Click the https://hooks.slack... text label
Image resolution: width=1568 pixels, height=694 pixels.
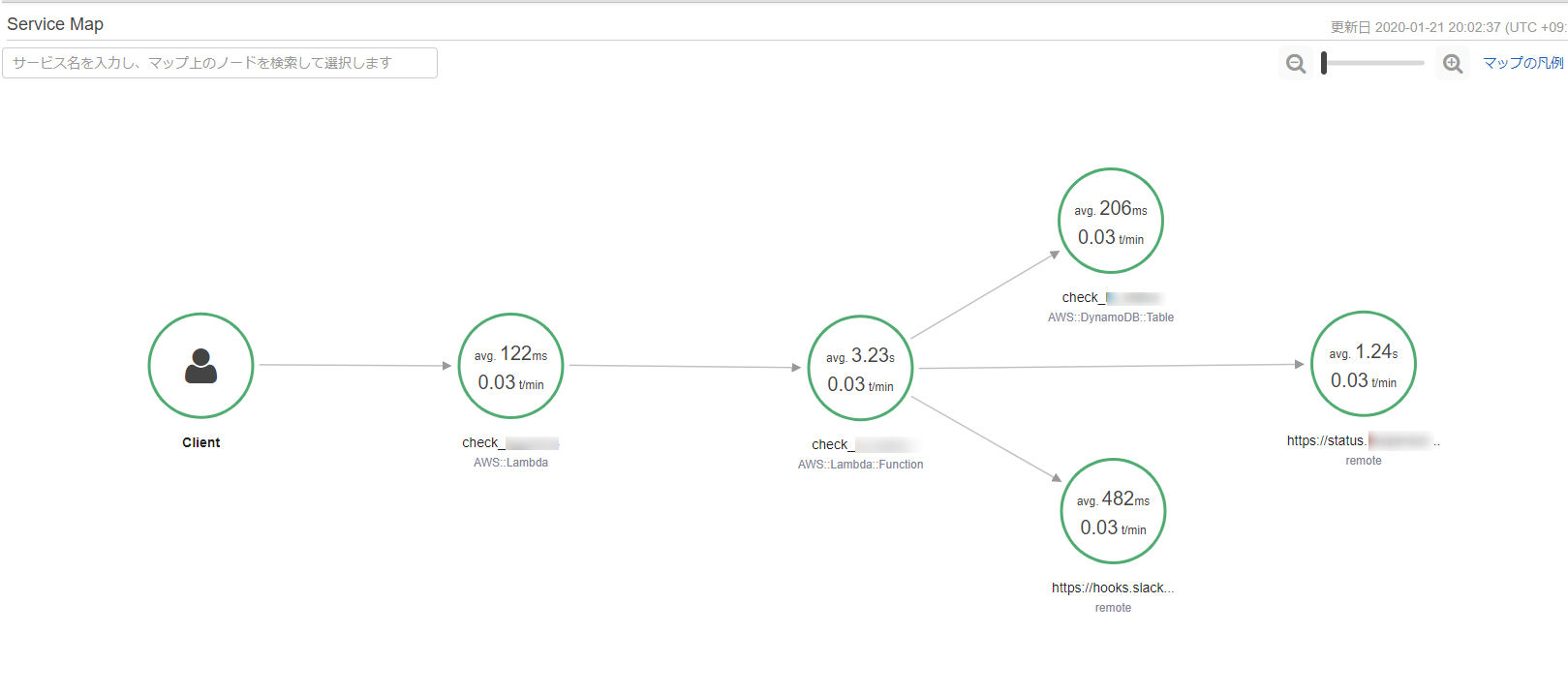(1112, 588)
